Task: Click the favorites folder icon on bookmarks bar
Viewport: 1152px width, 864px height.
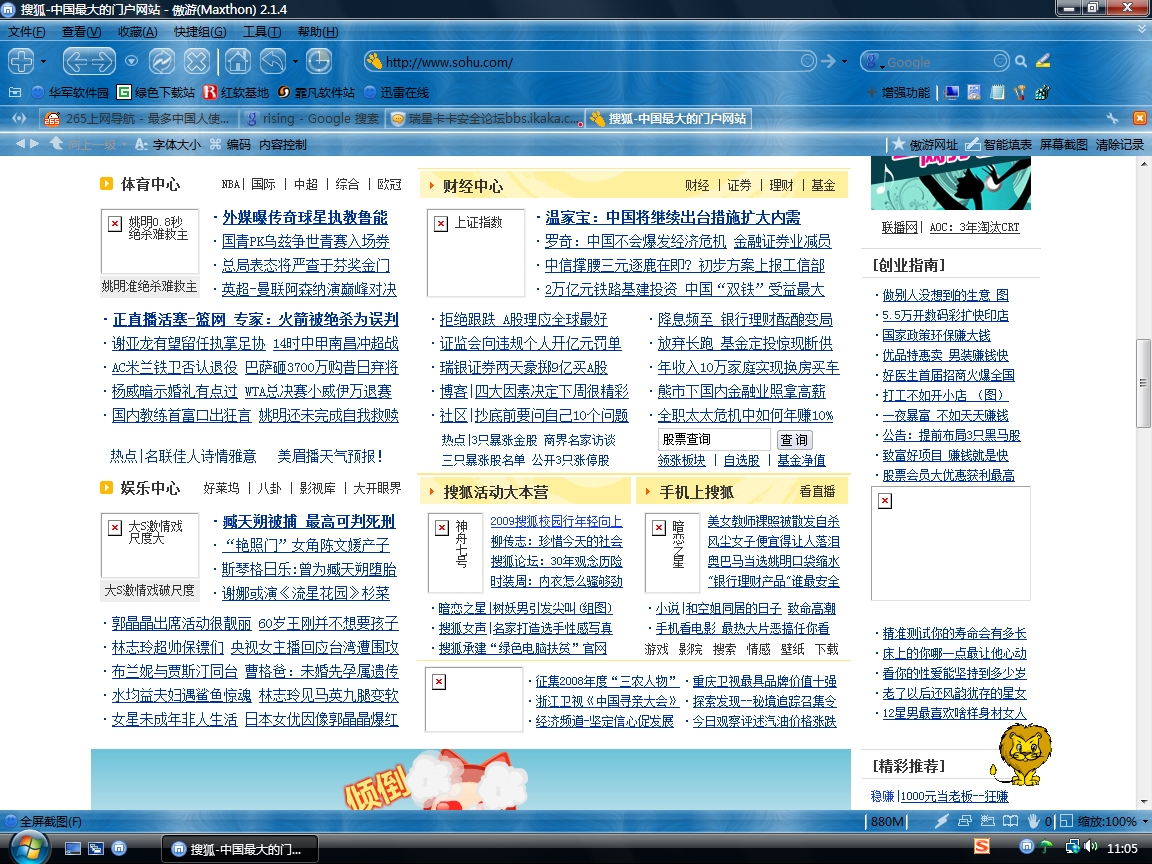Action: point(15,92)
